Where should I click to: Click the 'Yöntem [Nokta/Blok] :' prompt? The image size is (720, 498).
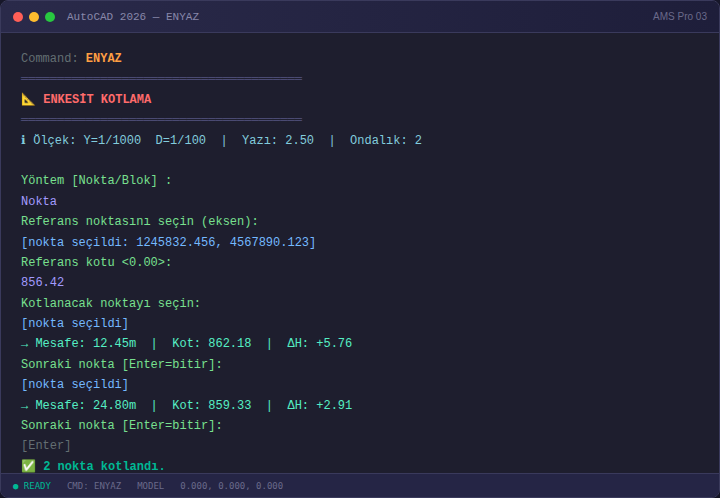[96, 180]
